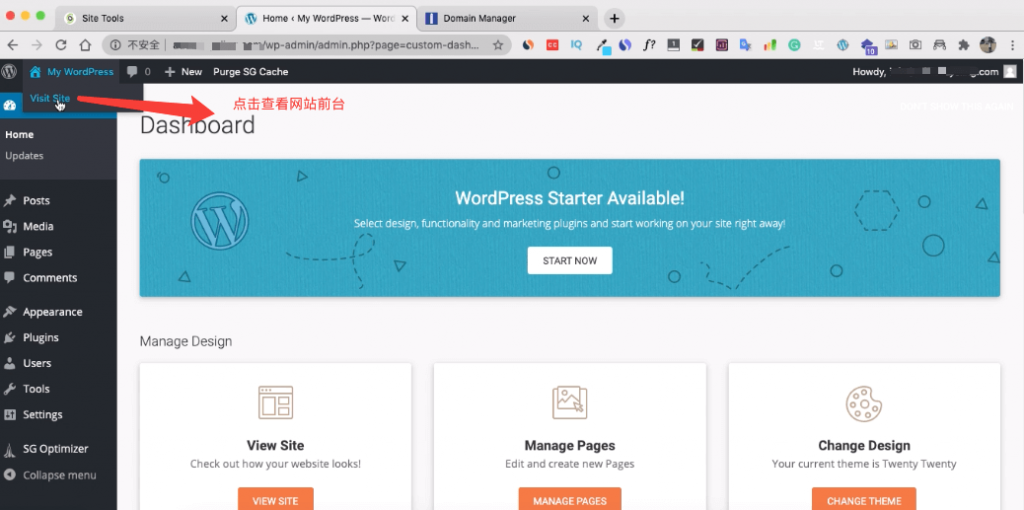Screen dimensions: 1024x510
Task: Click the Dashboard gauge icon in sidebar
Action: [9, 106]
